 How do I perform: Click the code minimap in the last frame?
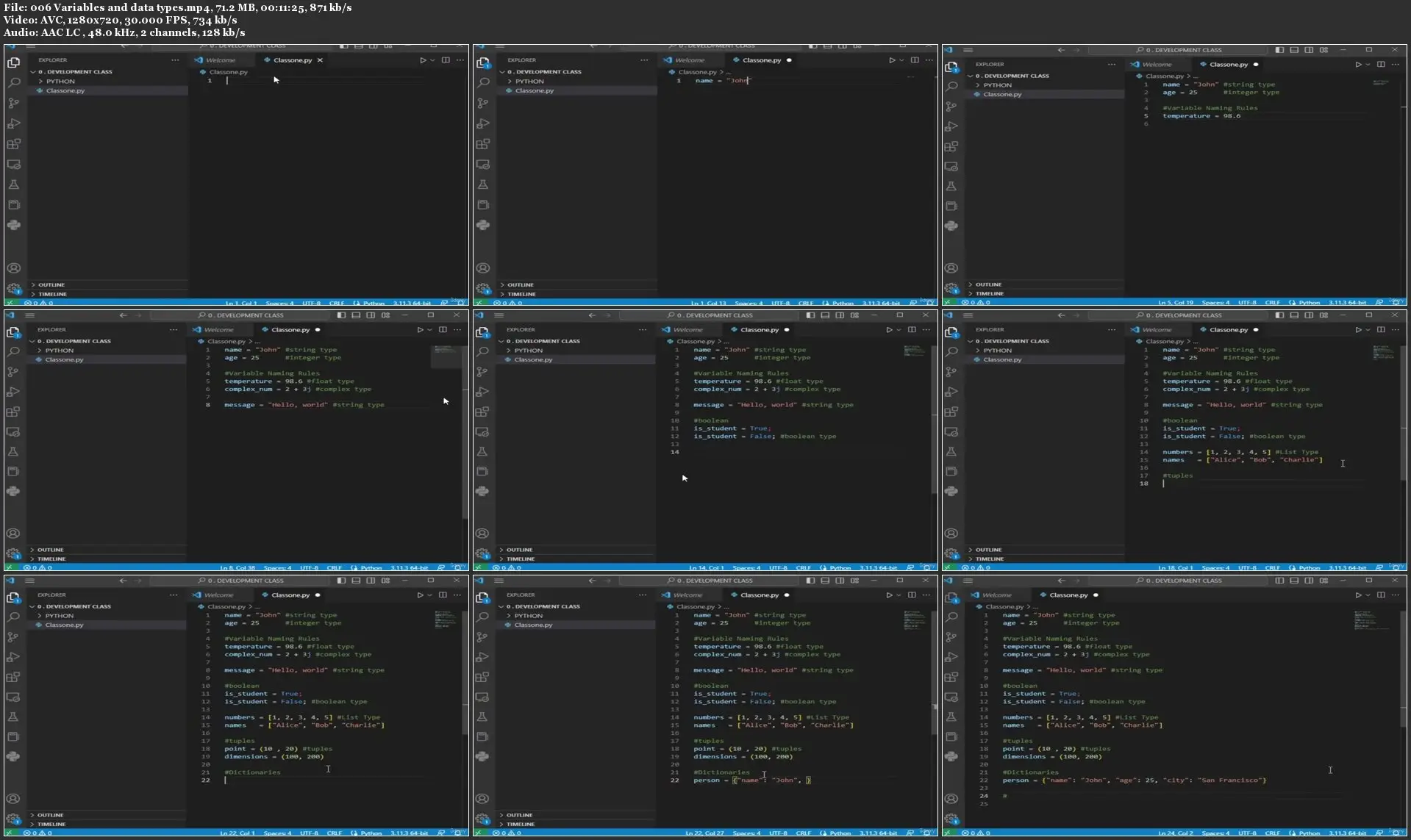click(1365, 621)
